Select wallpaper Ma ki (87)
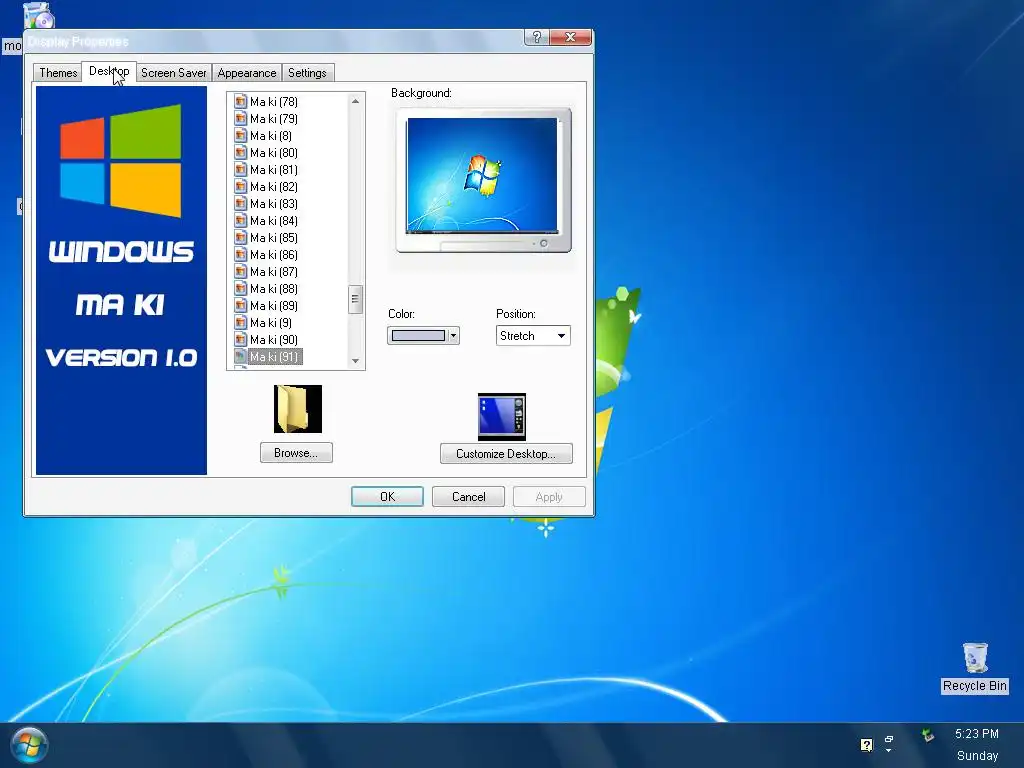This screenshot has height=768, width=1024. click(274, 272)
